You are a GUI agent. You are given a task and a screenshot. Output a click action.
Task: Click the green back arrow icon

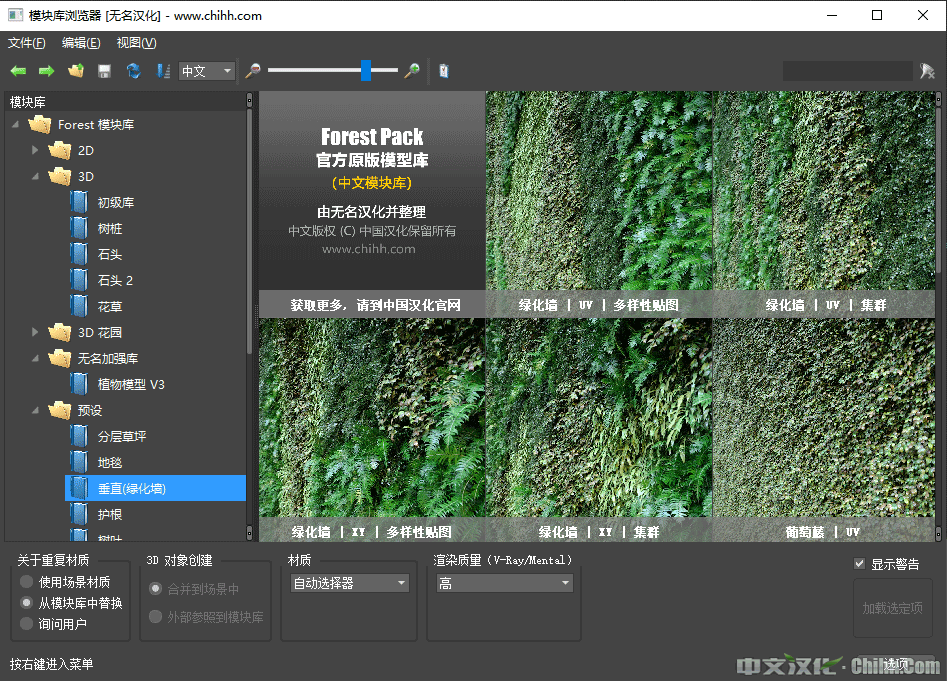tap(18, 71)
